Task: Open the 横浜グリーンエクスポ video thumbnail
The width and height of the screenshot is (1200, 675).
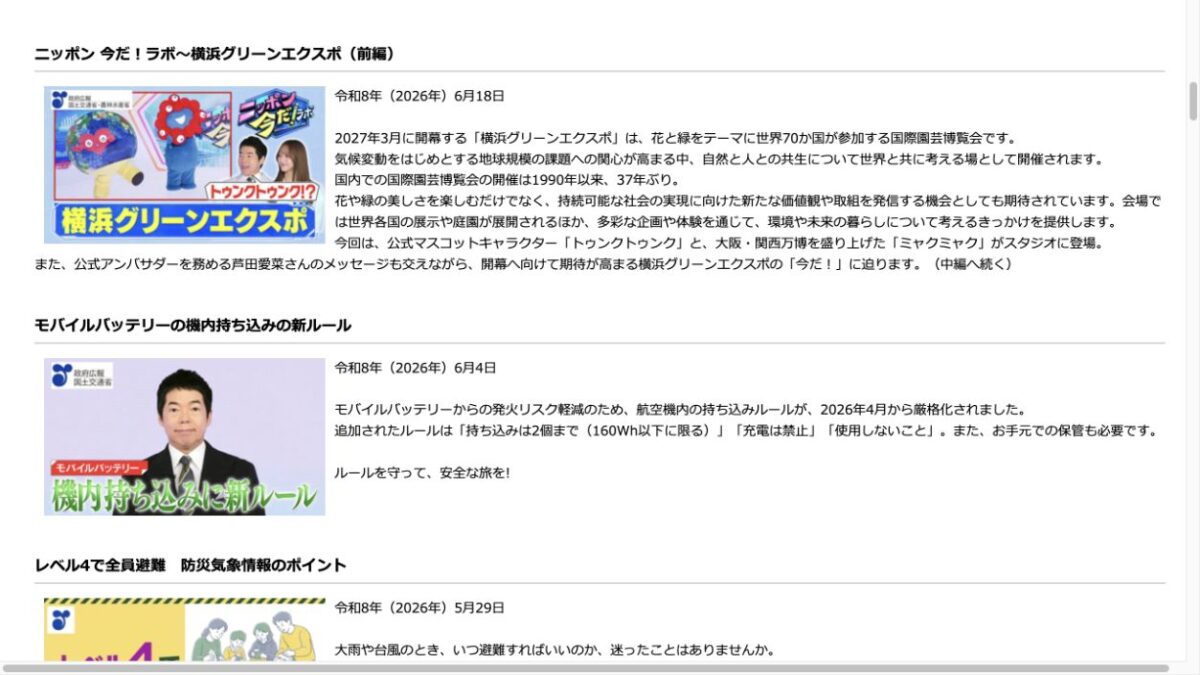Action: (x=185, y=165)
